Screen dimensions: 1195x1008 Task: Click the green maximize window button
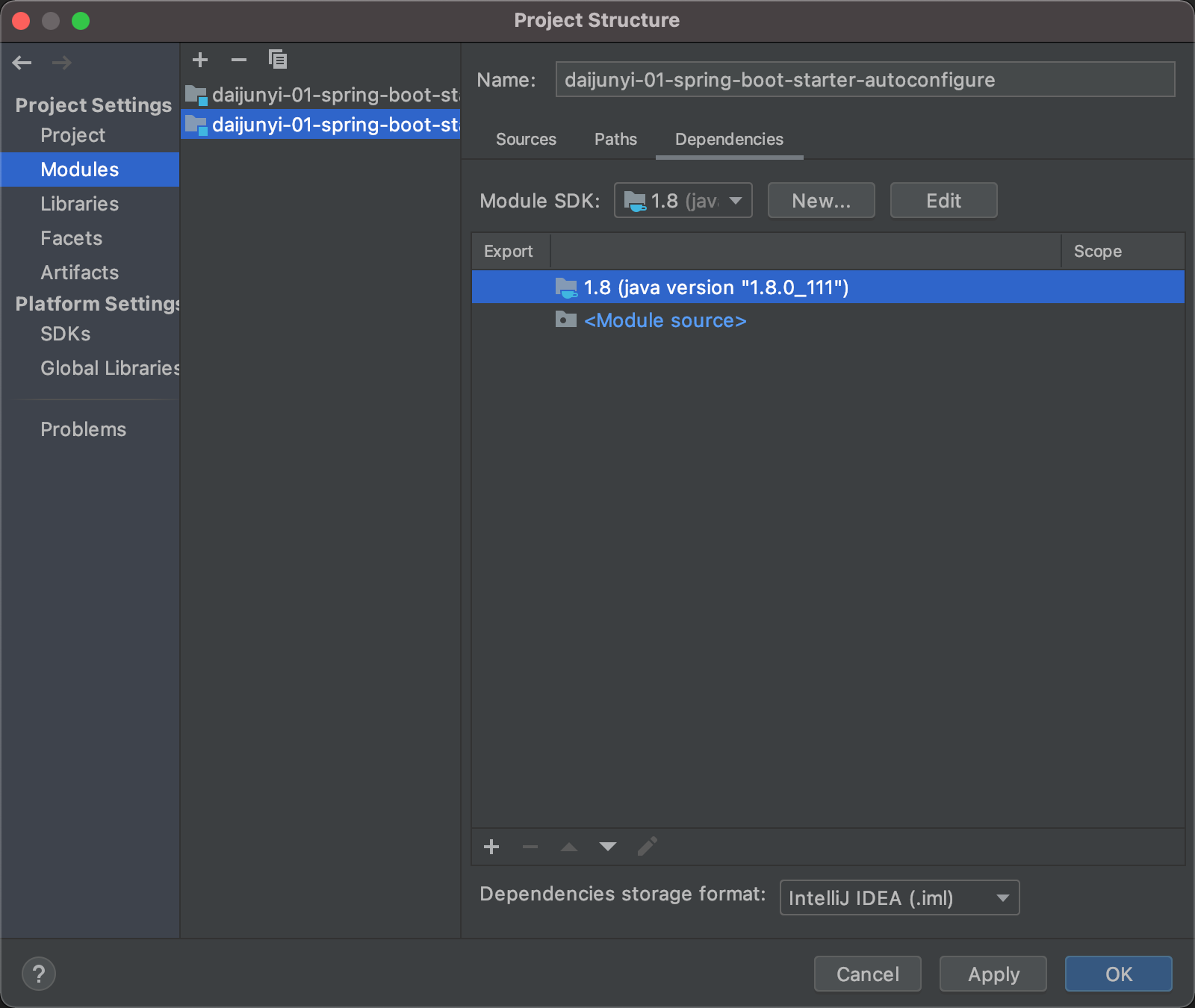81,21
